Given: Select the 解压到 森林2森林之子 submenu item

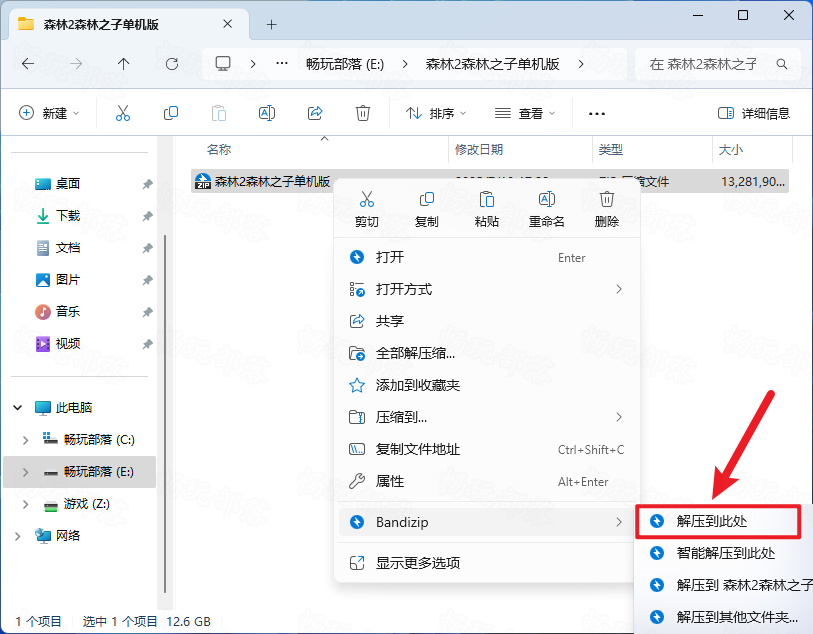Looking at the screenshot, I should (x=724, y=585).
